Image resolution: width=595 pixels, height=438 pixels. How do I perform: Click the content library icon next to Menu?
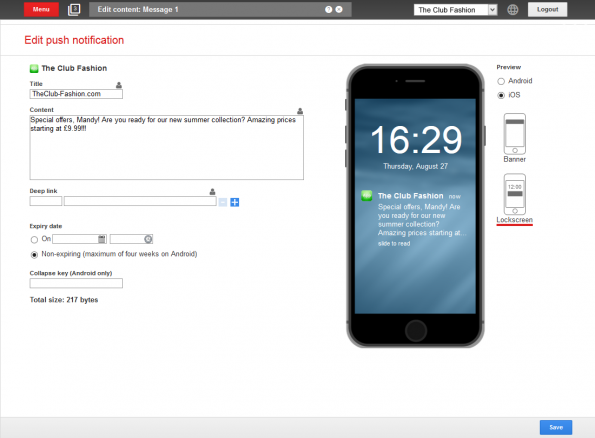click(74, 9)
